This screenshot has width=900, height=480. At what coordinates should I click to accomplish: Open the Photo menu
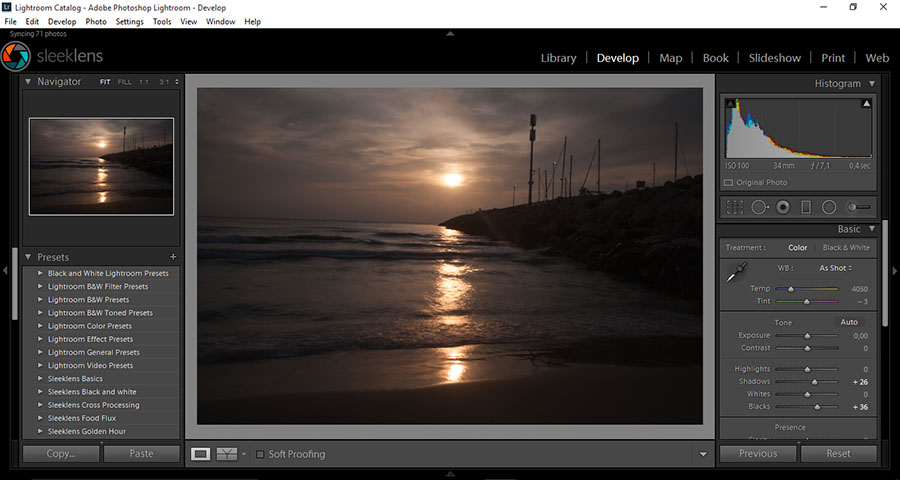coord(96,21)
